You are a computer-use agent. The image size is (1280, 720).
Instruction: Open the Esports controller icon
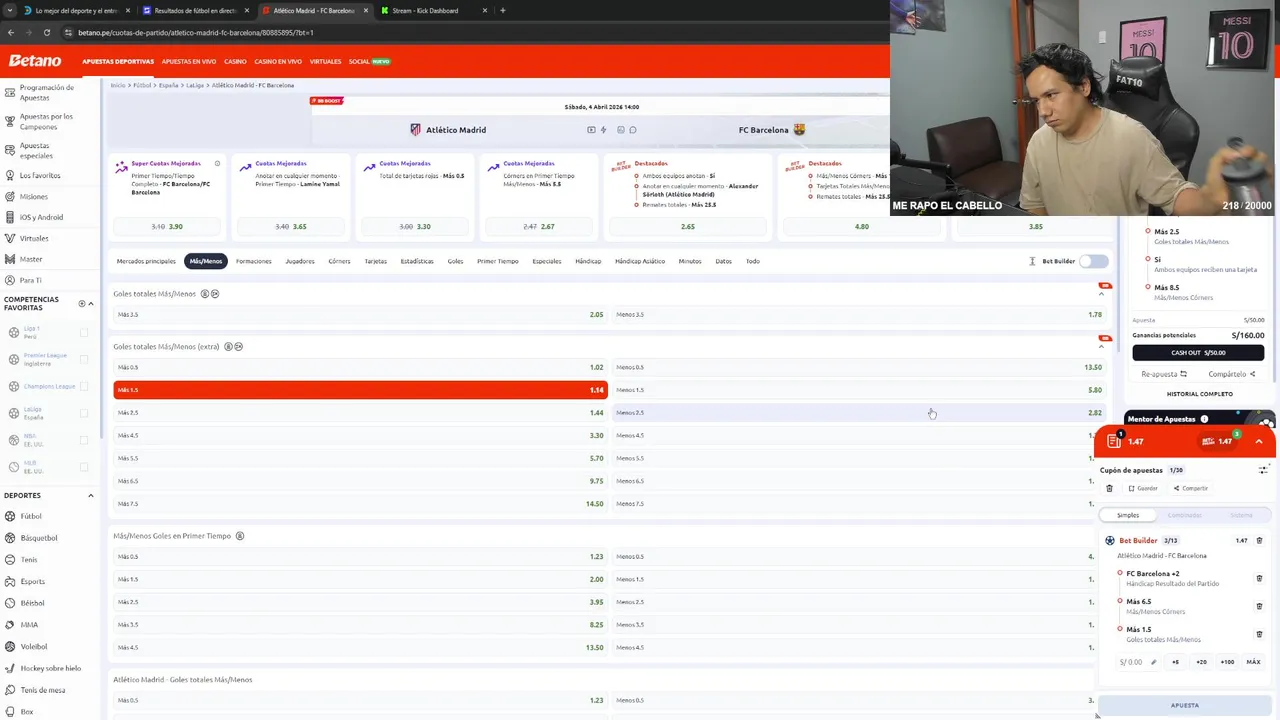coord(11,581)
